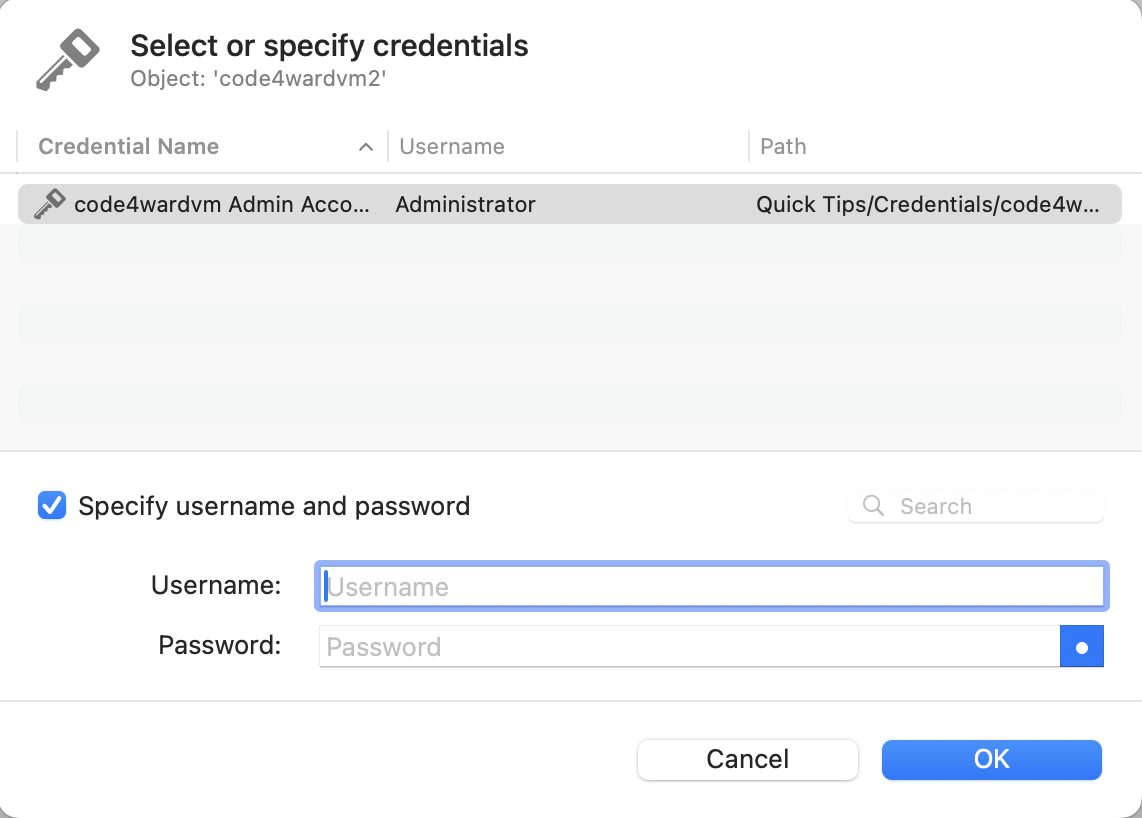Viewport: 1142px width, 818px height.
Task: Select the code4wardvm Admin Account credential row
Action: (x=570, y=204)
